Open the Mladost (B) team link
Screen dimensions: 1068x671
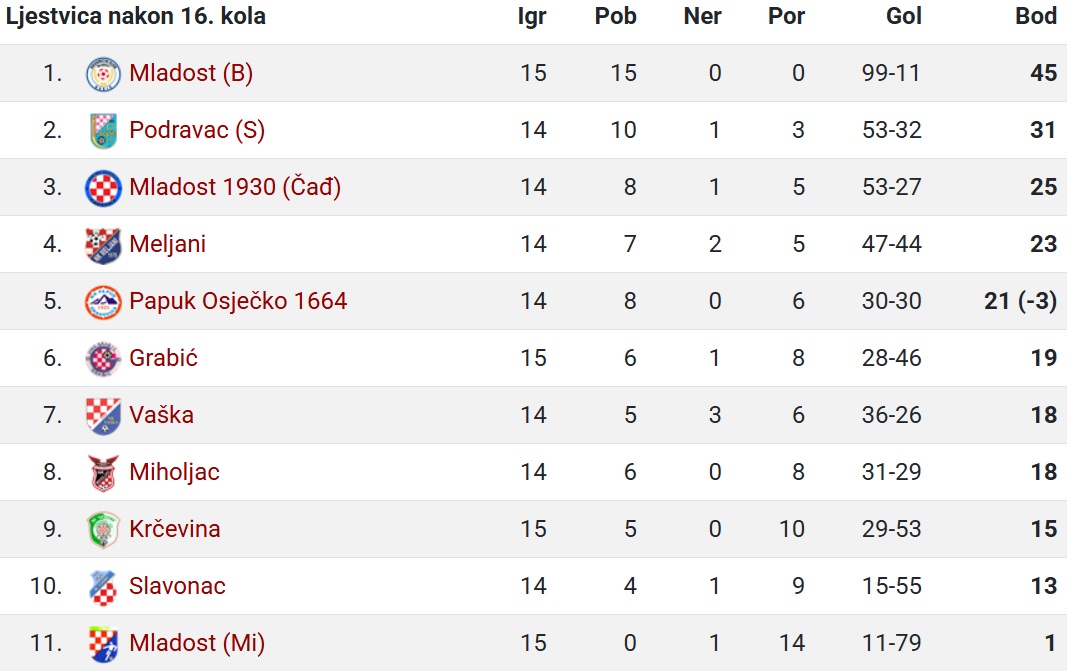coord(191,73)
